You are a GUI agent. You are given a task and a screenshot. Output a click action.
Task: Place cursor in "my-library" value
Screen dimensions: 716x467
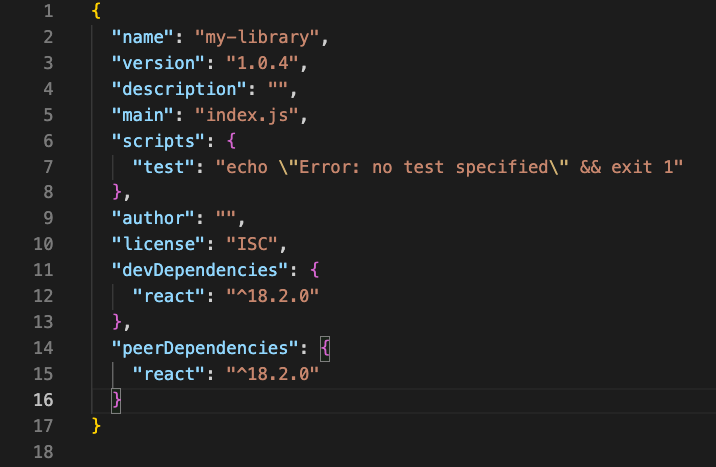257,37
